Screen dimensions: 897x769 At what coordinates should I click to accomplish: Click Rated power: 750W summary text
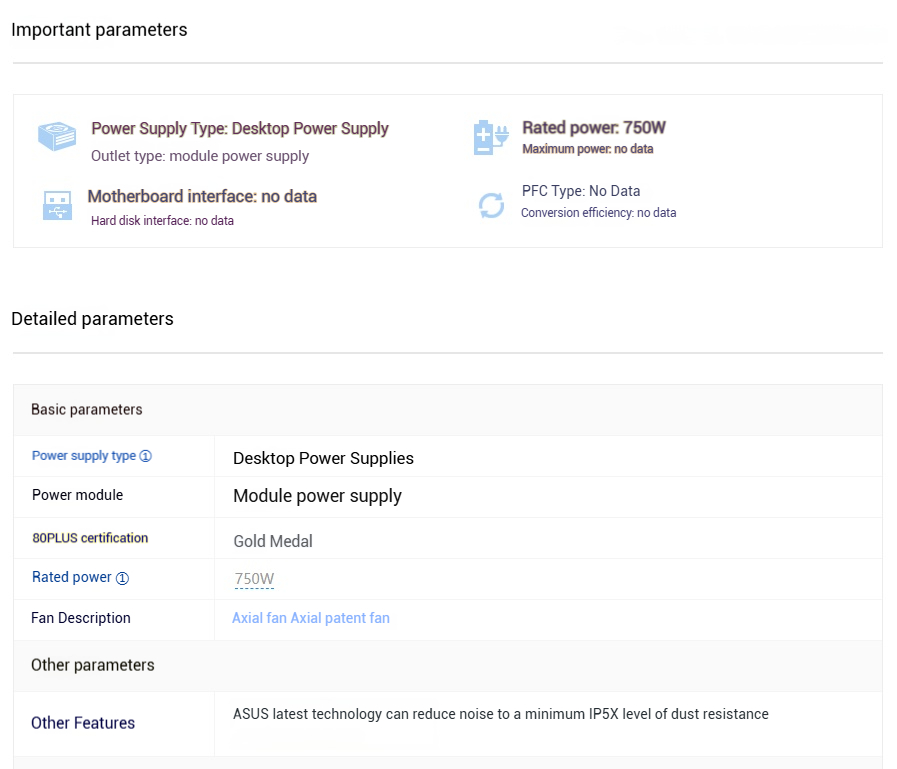594,128
